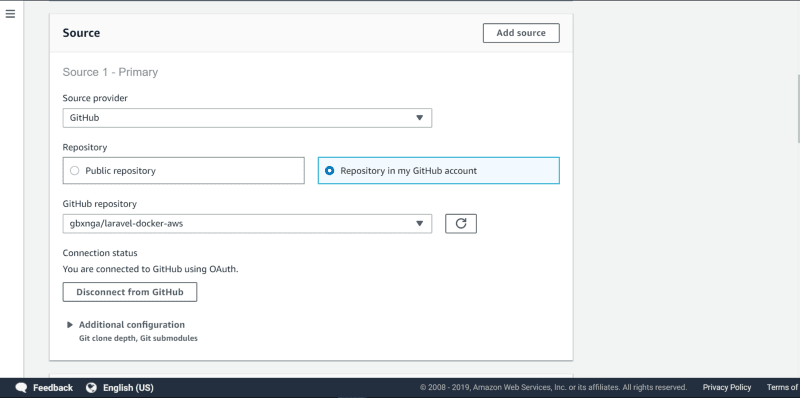Expand Additional configuration triangle
Viewport: 800px width, 398px height.
(70, 325)
